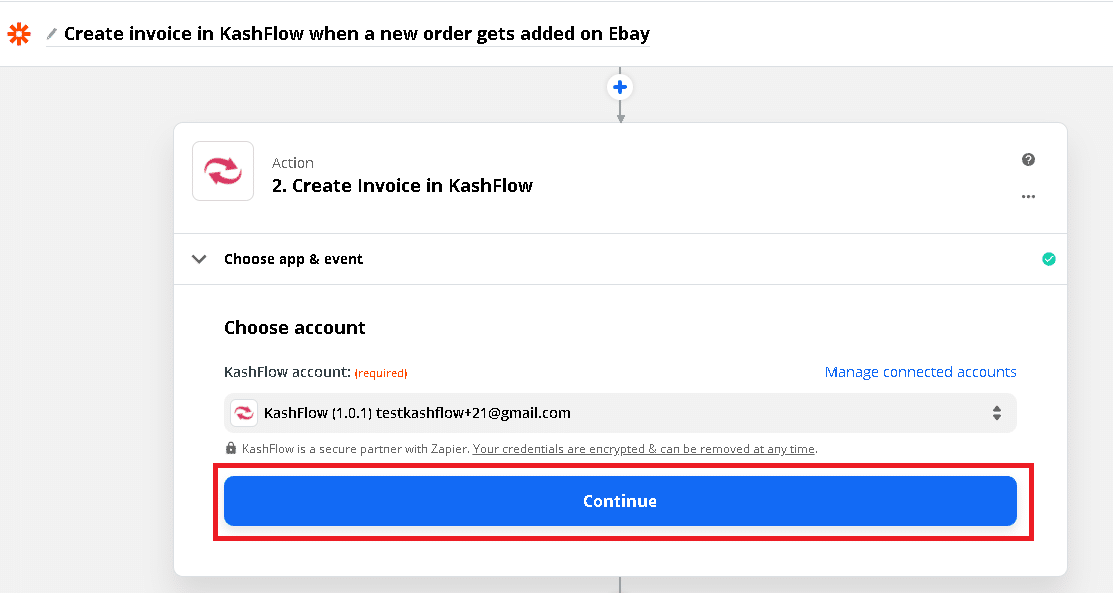
Task: Click the up-down arrows on account selector
Action: click(x=997, y=413)
